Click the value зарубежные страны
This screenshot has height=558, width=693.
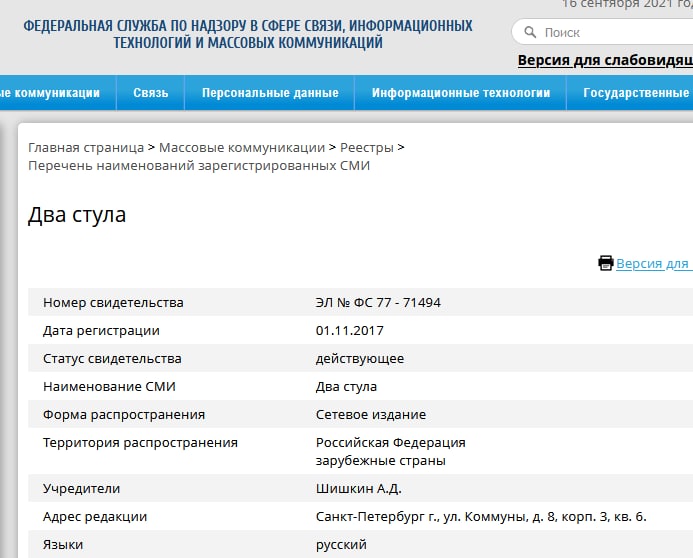(x=381, y=460)
